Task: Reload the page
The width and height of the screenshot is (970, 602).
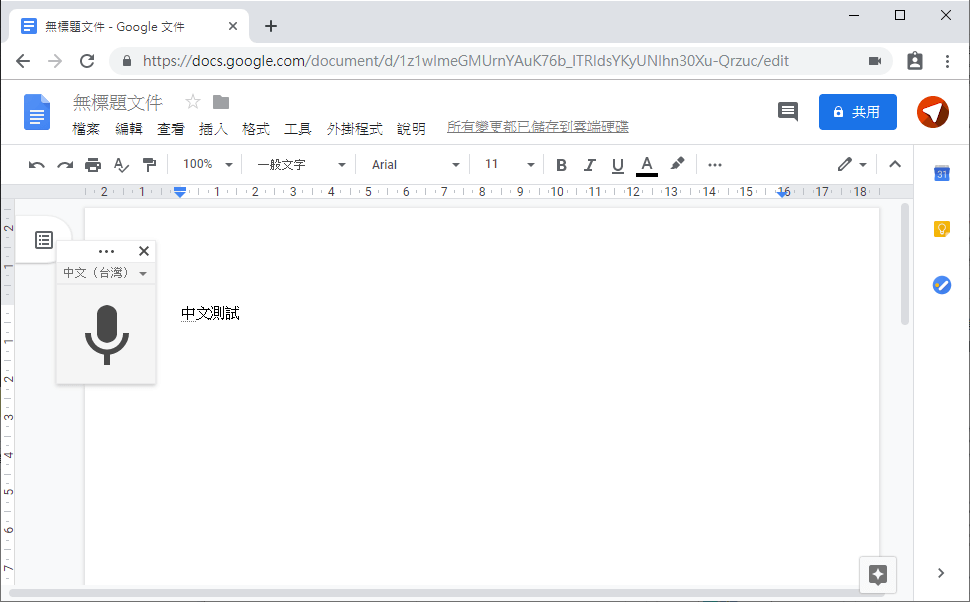Action: pyautogui.click(x=87, y=61)
